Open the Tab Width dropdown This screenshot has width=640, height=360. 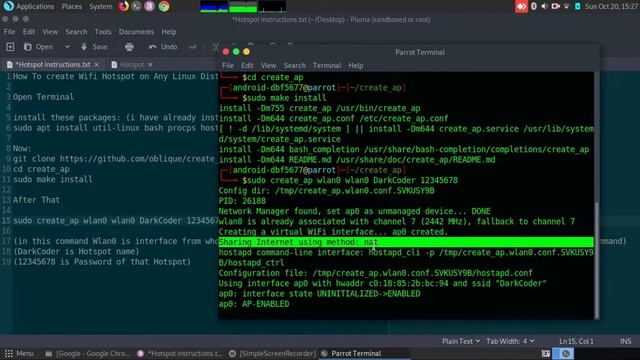510,341
